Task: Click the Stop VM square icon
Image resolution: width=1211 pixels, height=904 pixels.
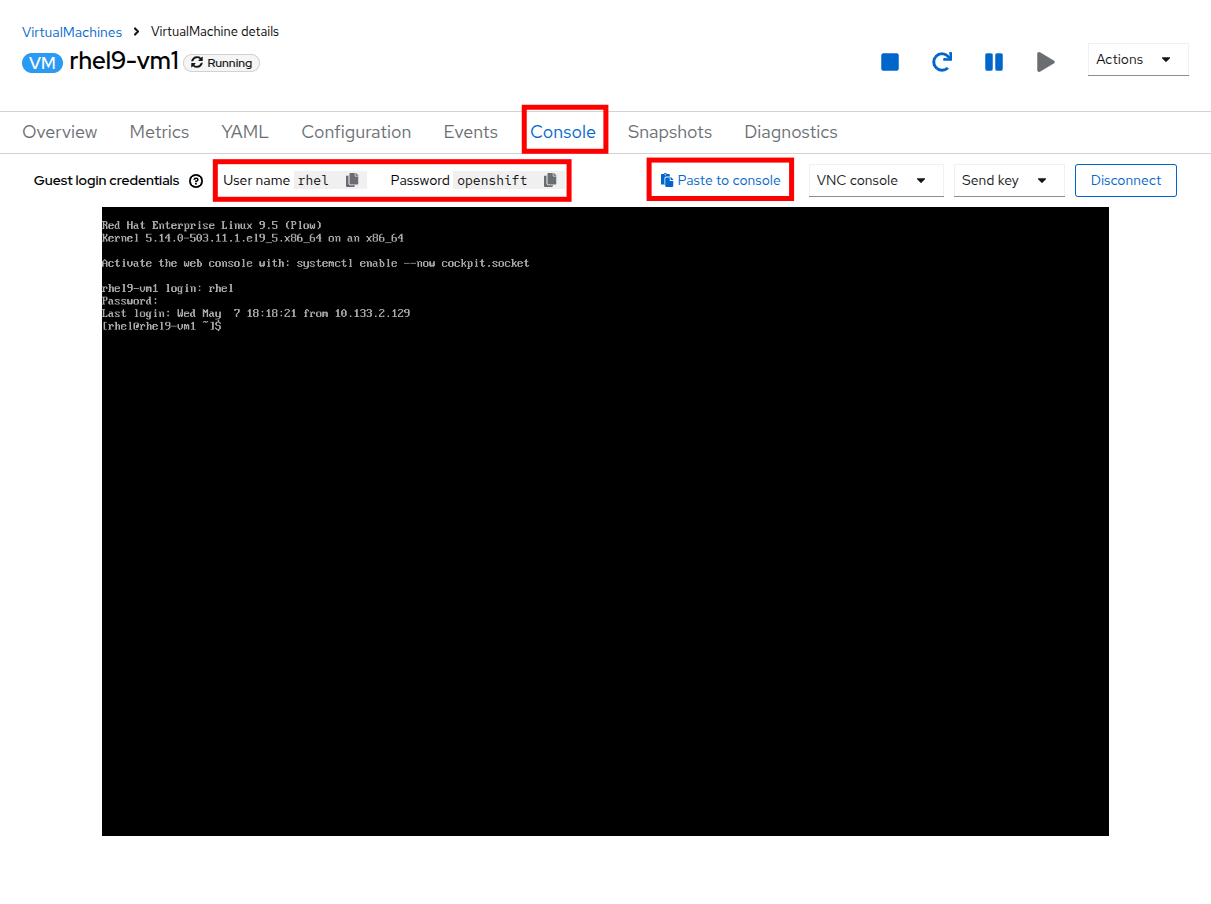Action: pyautogui.click(x=890, y=62)
